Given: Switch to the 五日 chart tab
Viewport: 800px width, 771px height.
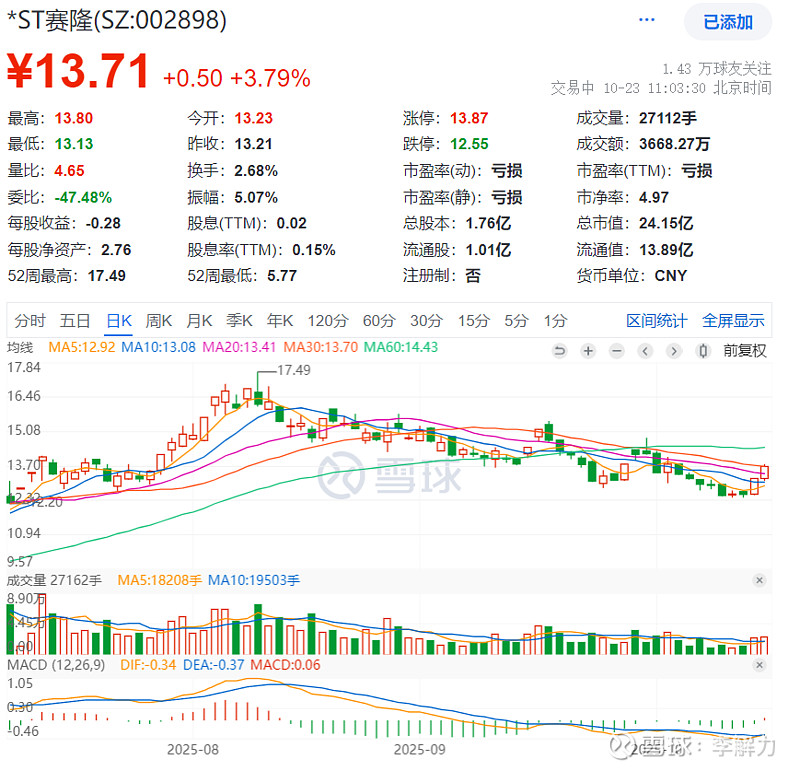Looking at the screenshot, I should (75, 321).
